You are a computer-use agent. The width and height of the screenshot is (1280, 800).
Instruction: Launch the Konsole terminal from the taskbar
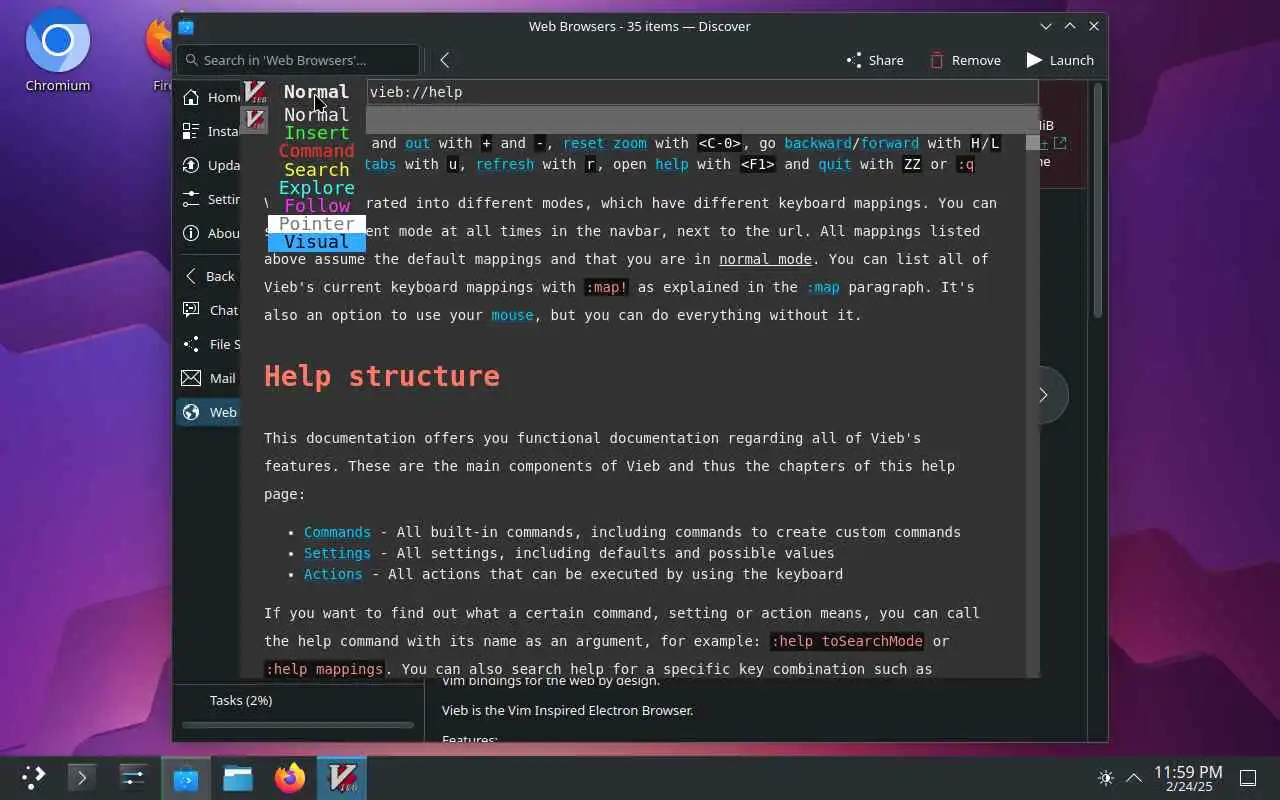[83, 777]
